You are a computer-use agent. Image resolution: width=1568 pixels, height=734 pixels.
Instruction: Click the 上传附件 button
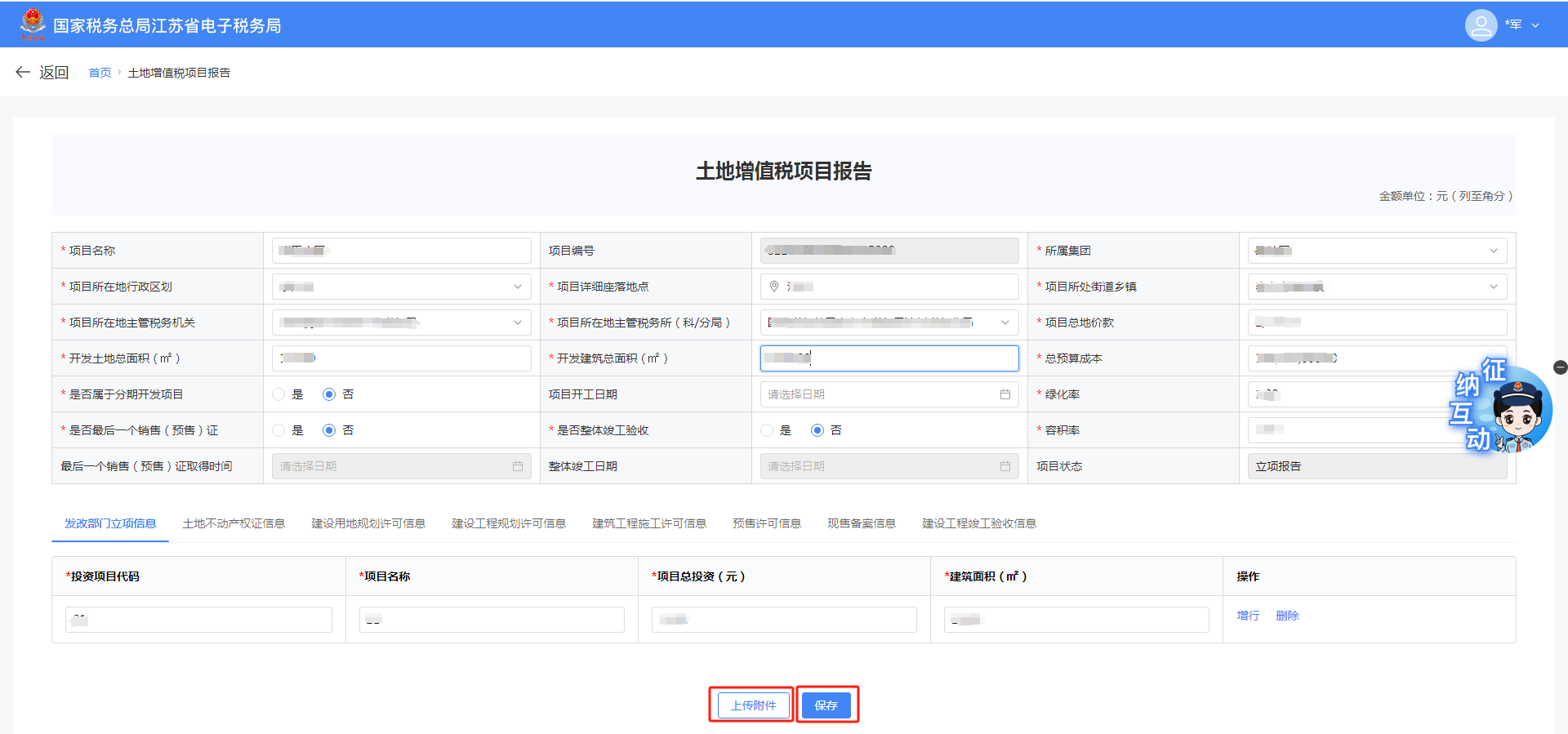(x=753, y=705)
